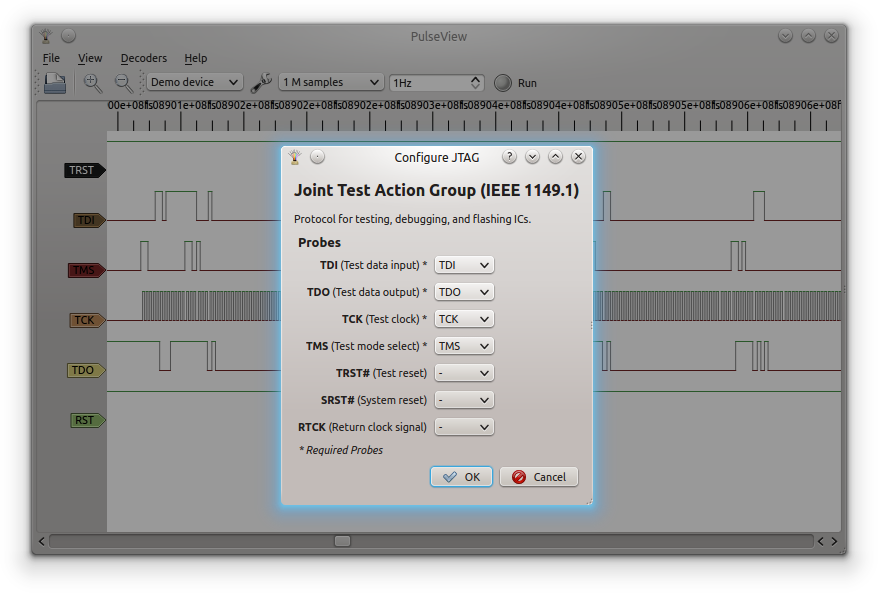
Task: Open the Demo device selector
Action: tap(195, 83)
